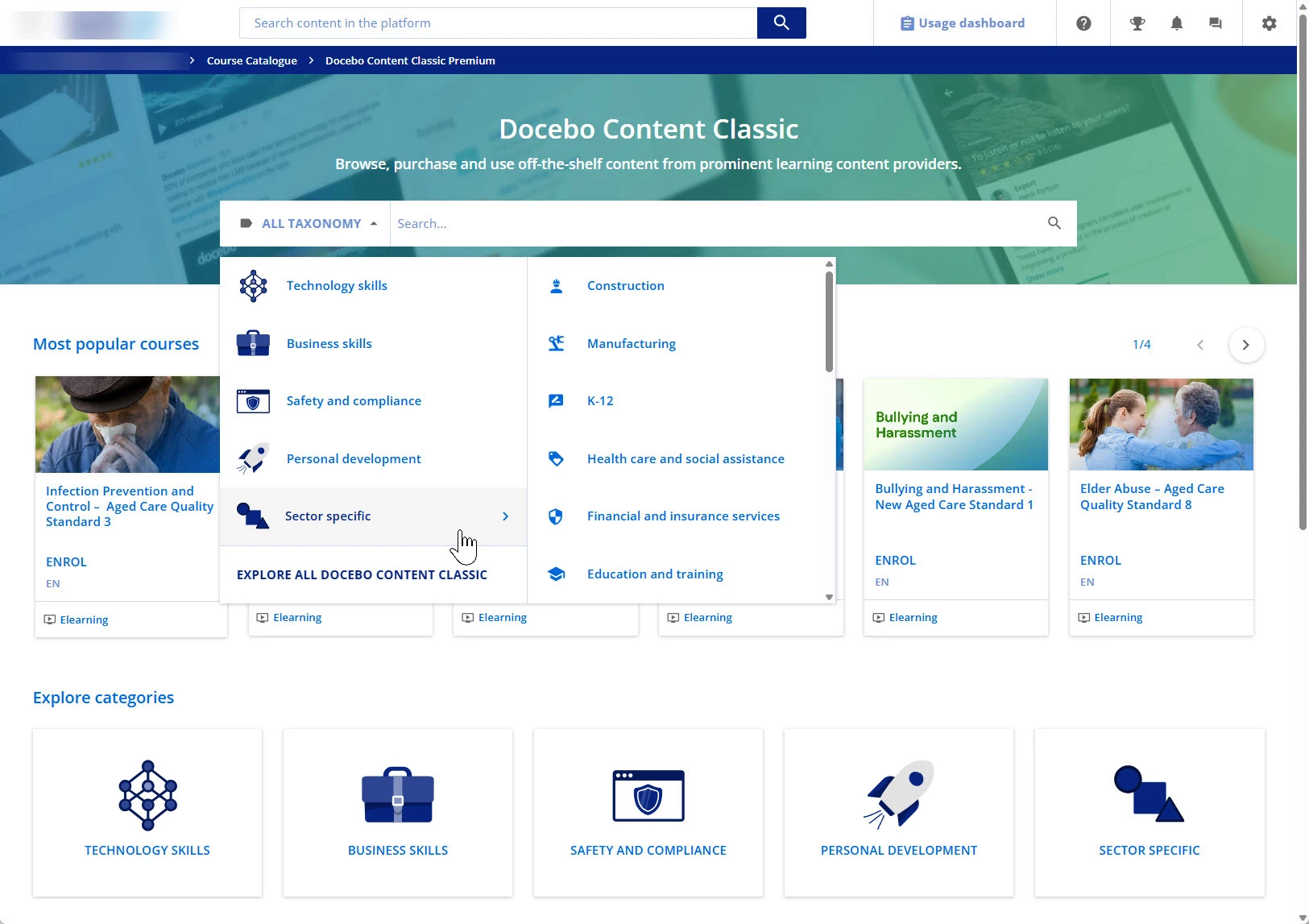Click the sector list scroll-up arrow
This screenshot has width=1309, height=924.
pos(829,263)
